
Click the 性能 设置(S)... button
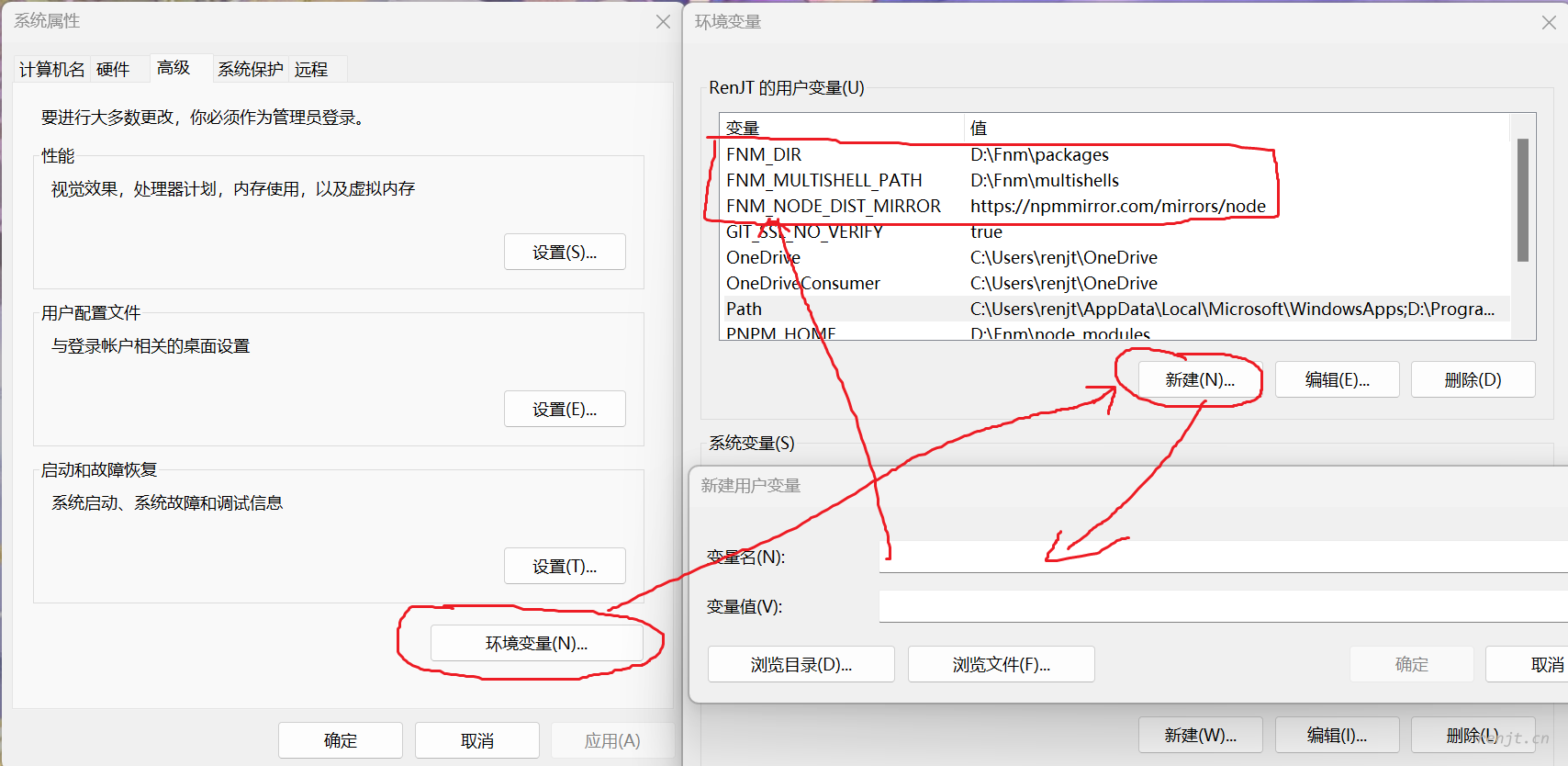[x=565, y=252]
